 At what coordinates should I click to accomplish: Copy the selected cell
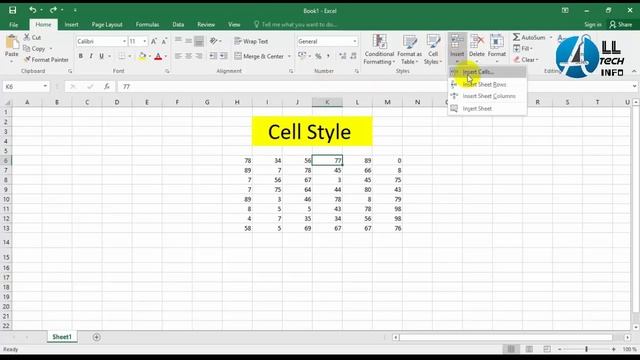point(35,49)
